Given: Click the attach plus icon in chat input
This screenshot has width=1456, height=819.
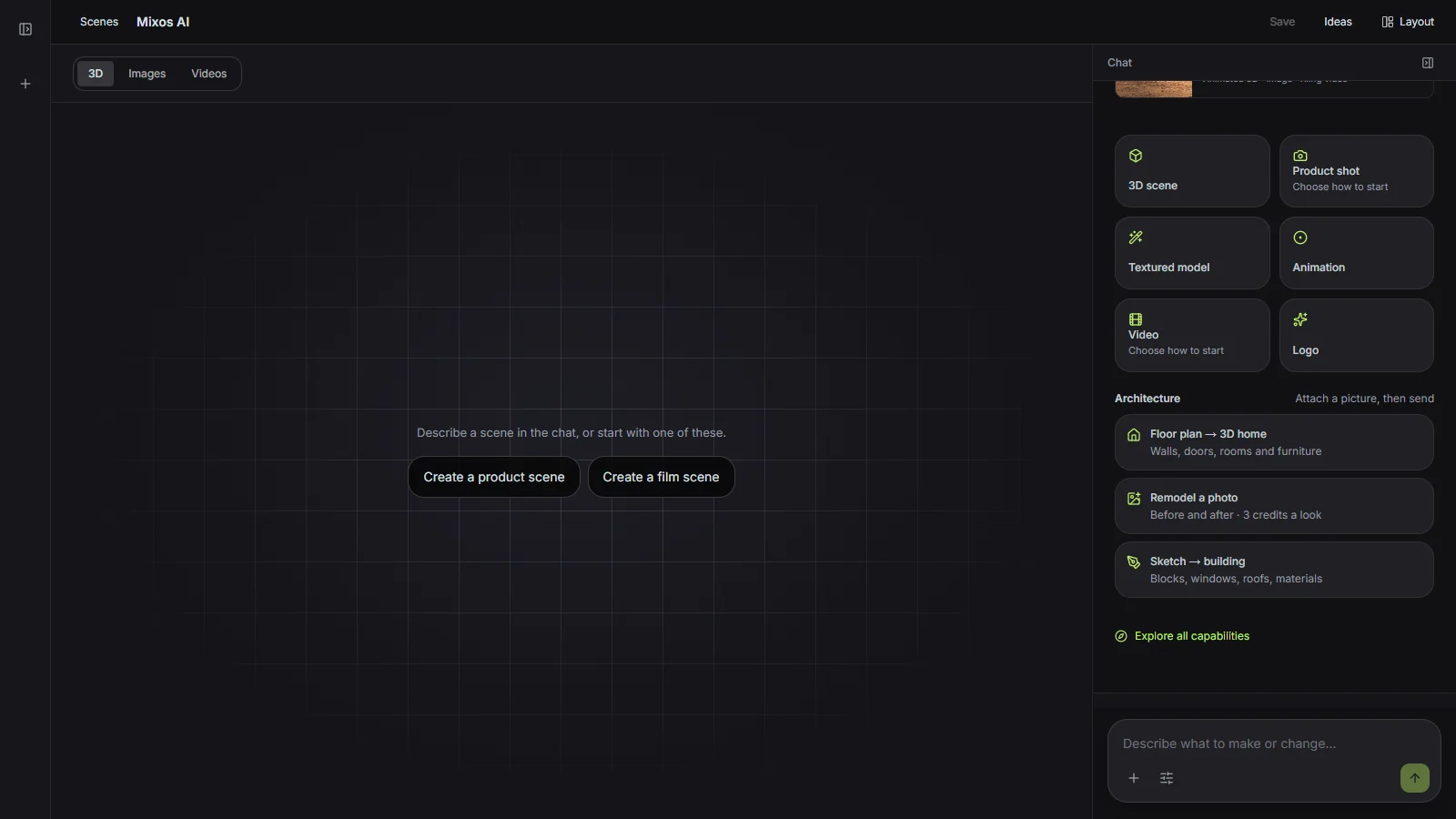Looking at the screenshot, I should click(x=1134, y=778).
